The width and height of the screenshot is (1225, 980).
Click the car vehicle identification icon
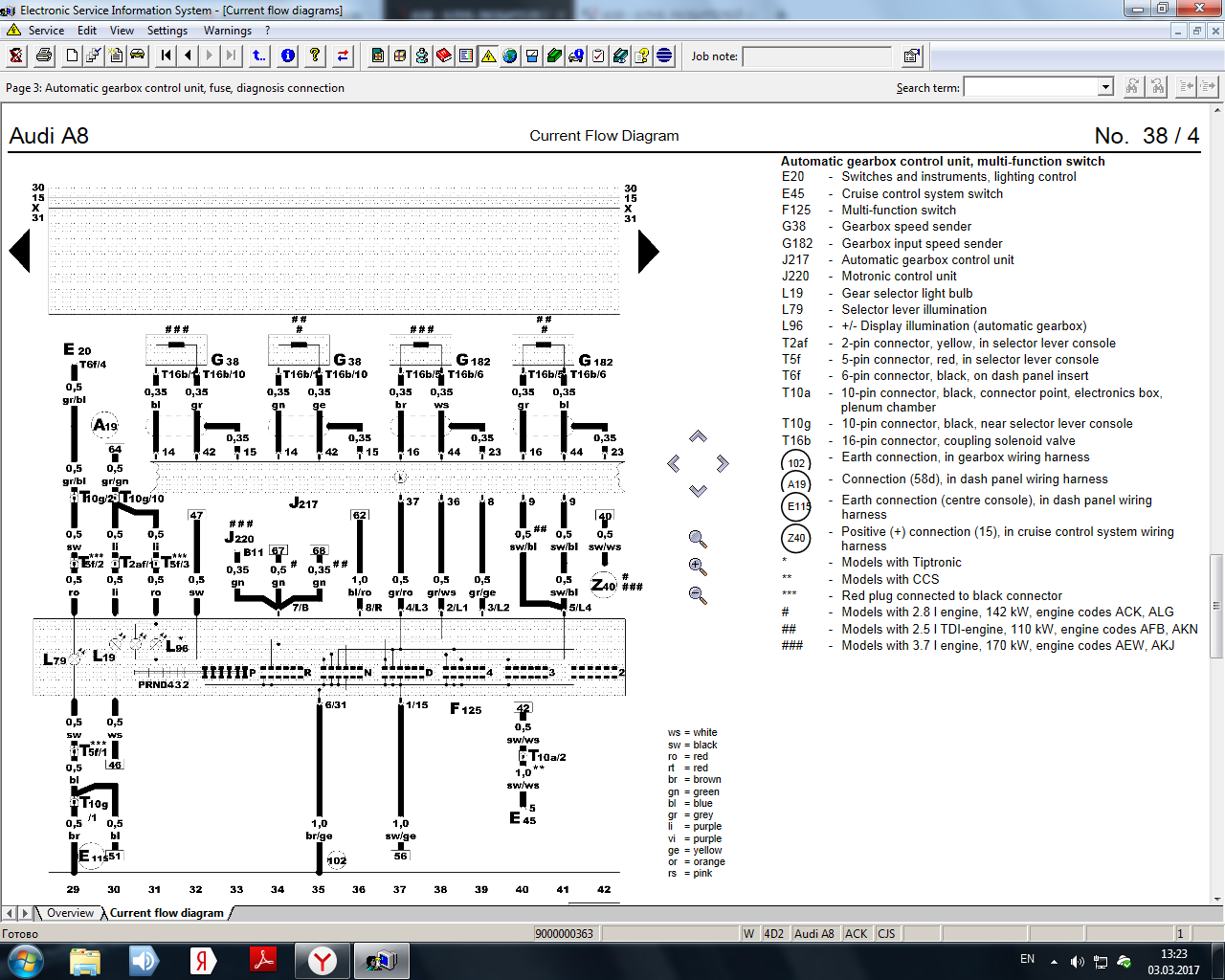pyautogui.click(x=138, y=56)
